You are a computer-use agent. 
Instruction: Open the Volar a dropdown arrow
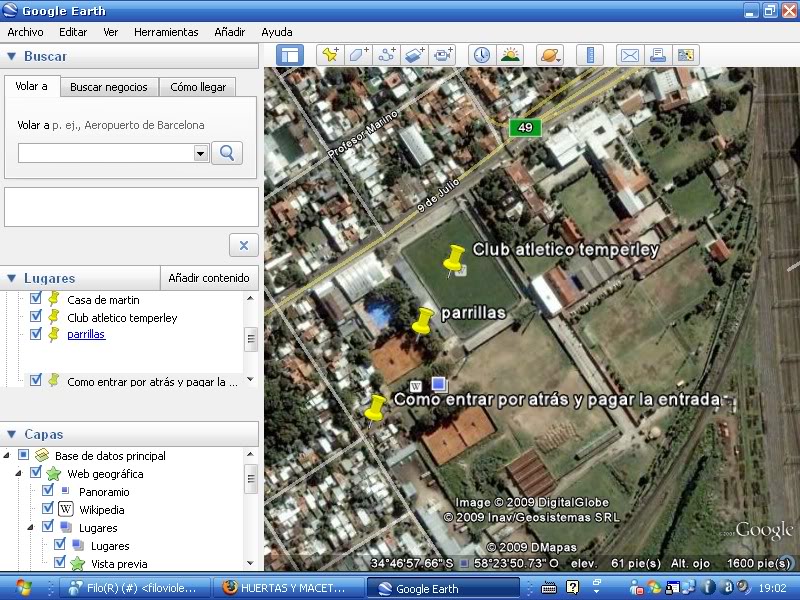tap(201, 153)
